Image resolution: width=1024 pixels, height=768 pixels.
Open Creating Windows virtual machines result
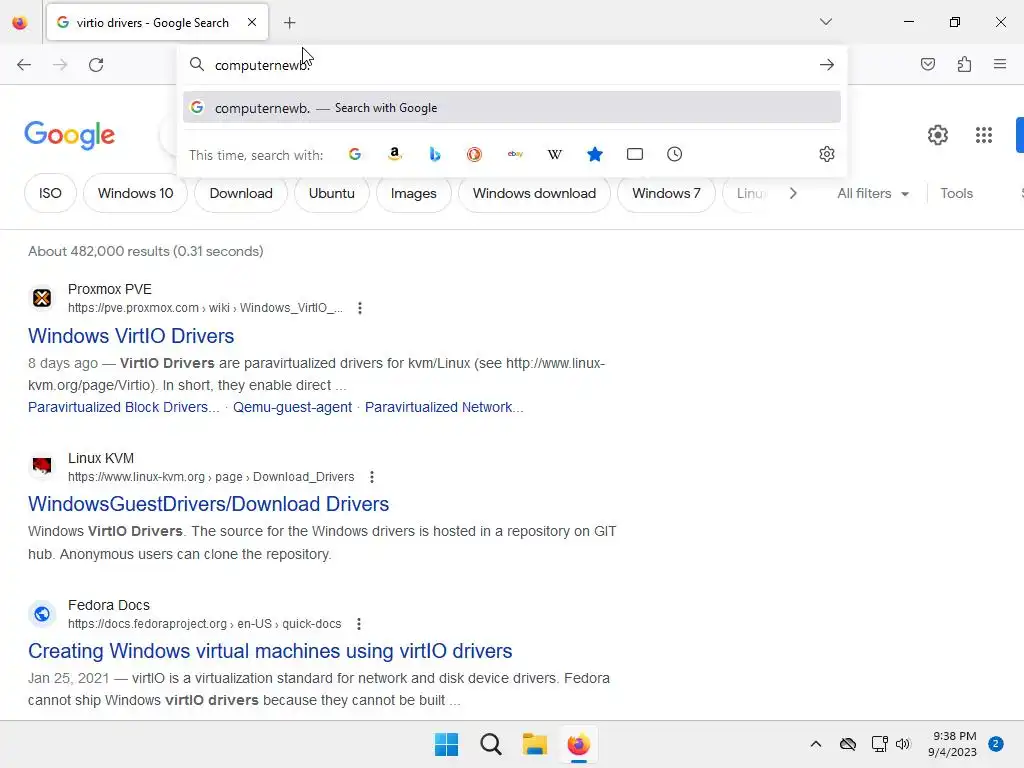tap(270, 651)
